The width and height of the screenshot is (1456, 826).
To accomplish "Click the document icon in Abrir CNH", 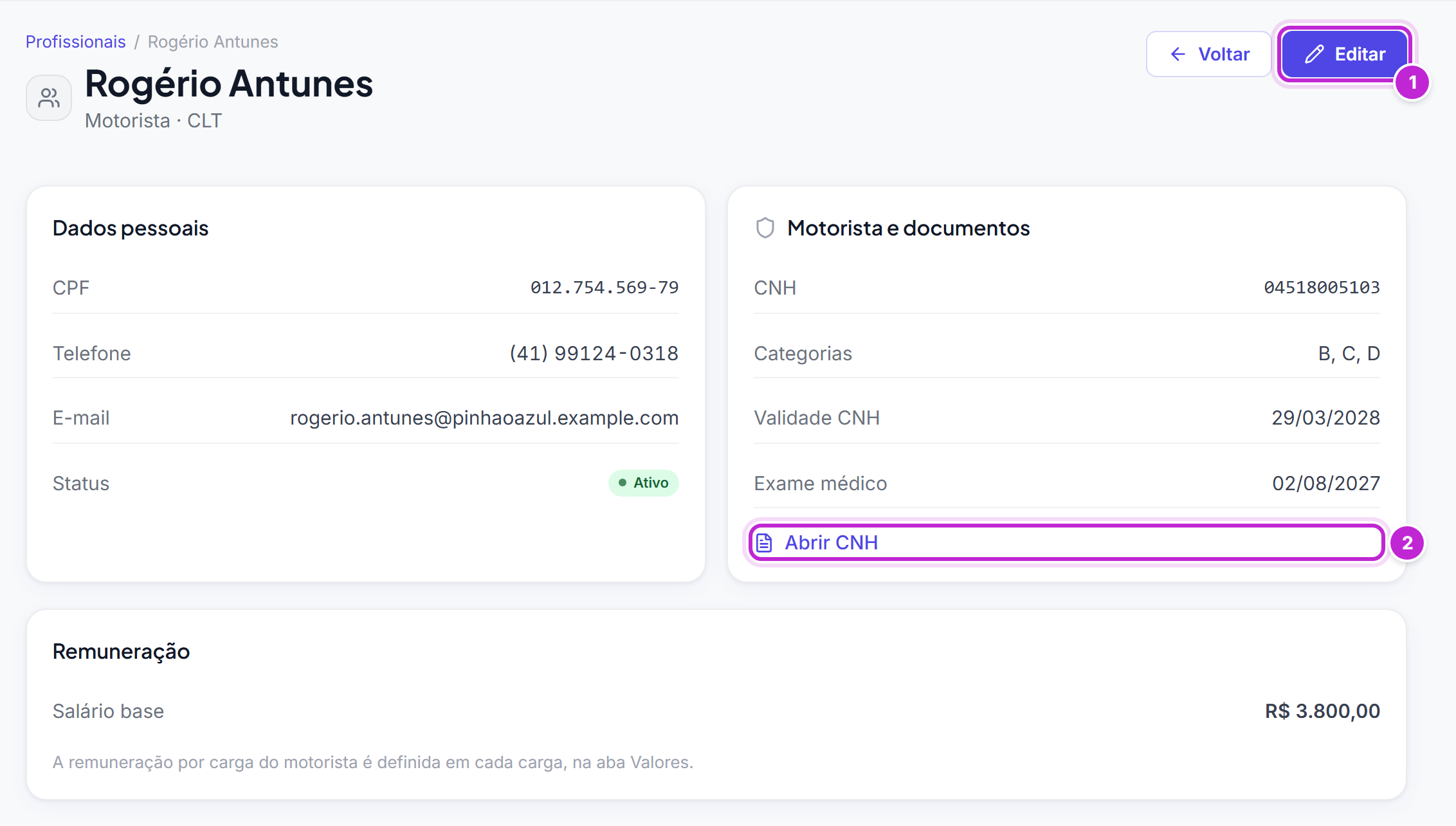I will click(x=764, y=543).
